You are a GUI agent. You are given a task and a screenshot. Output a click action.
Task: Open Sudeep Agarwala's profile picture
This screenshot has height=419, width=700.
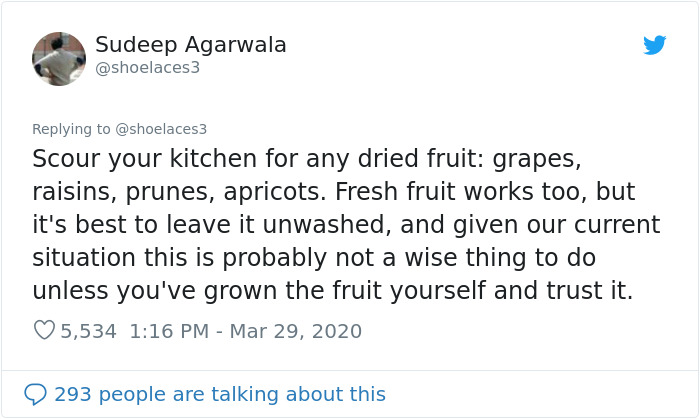[x=59, y=59]
